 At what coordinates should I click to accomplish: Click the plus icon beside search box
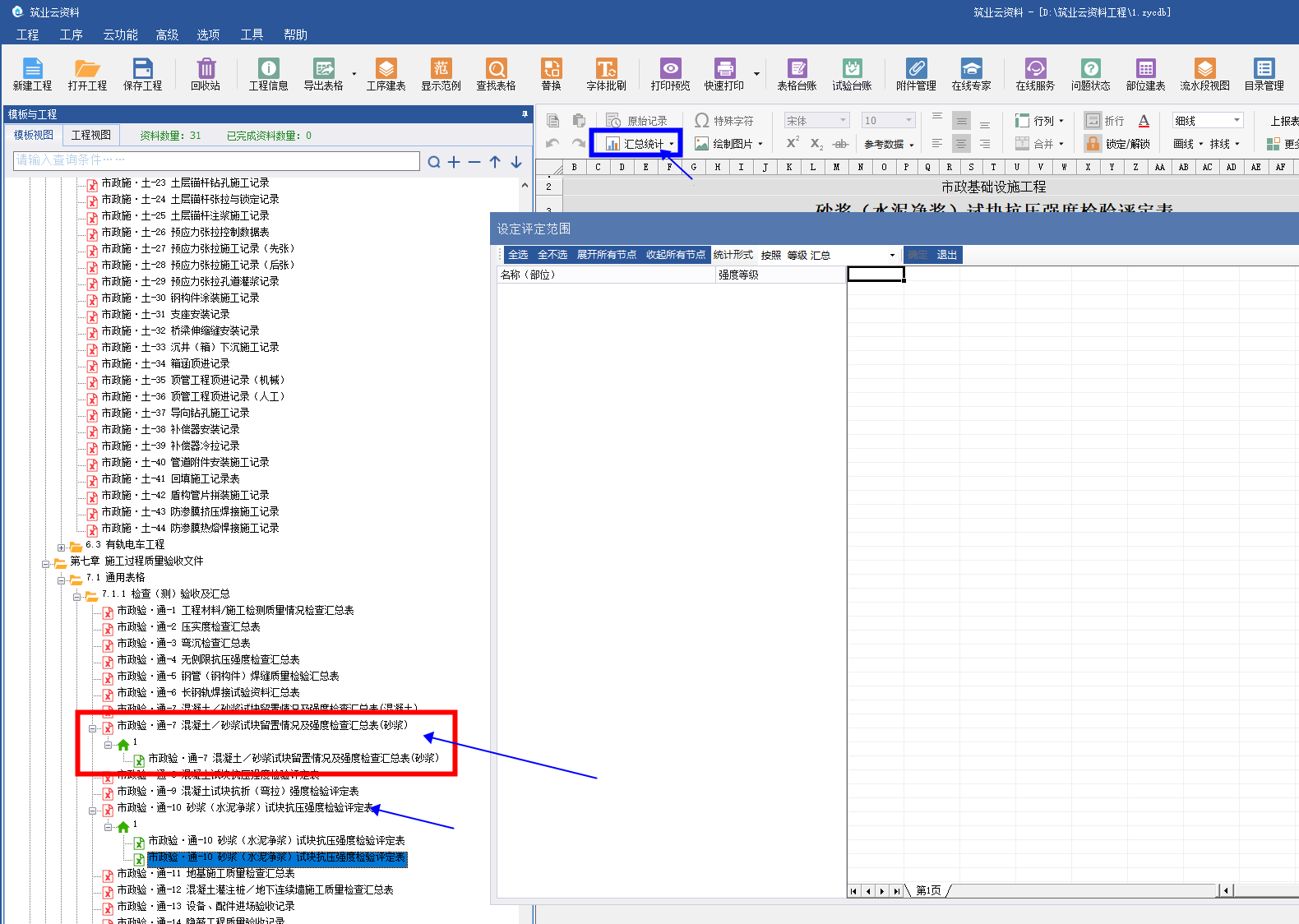454,162
